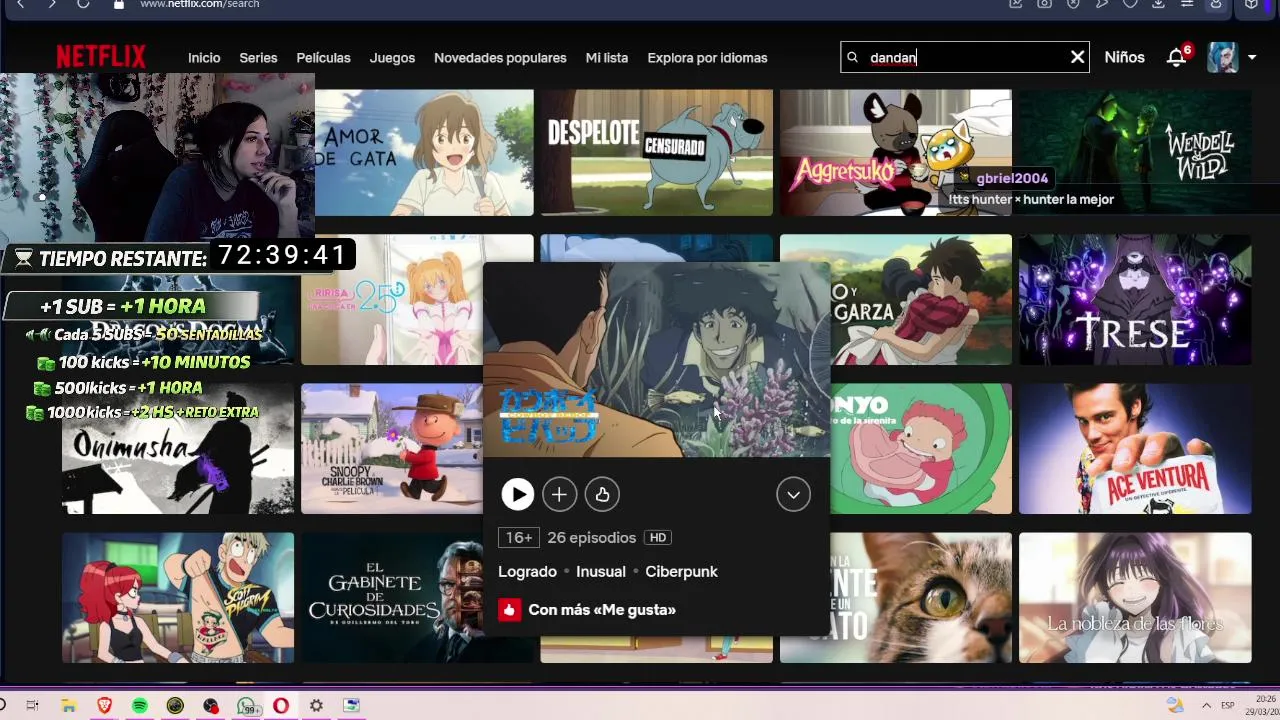
Task: Open File Explorer from the taskbar
Action: click(x=68, y=705)
